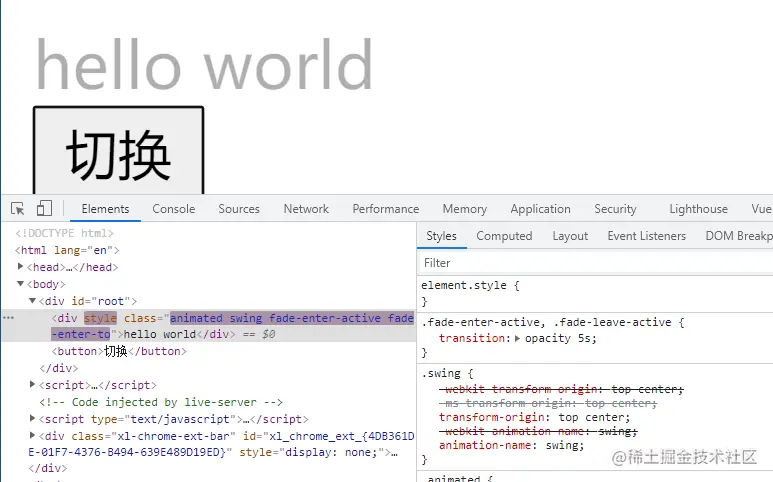Select the <html lang="en"> line
Viewport: 773px width, 482px height.
(67, 250)
